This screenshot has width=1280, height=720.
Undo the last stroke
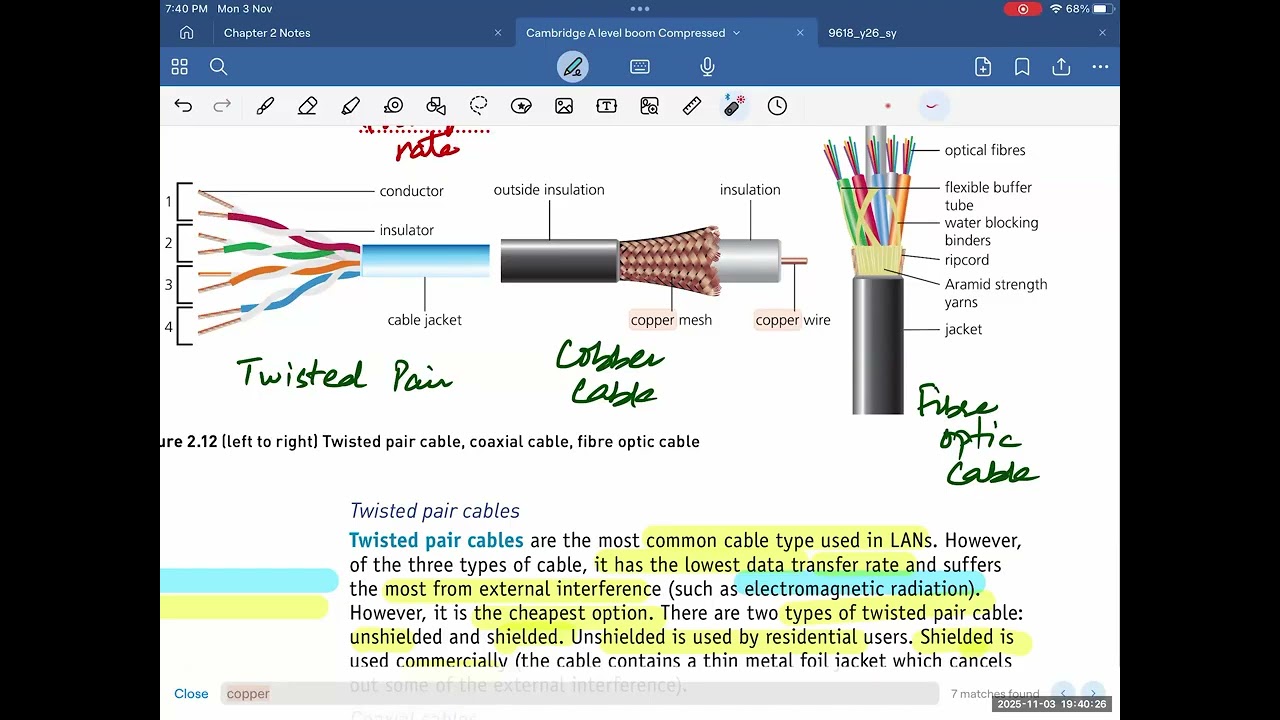183,106
